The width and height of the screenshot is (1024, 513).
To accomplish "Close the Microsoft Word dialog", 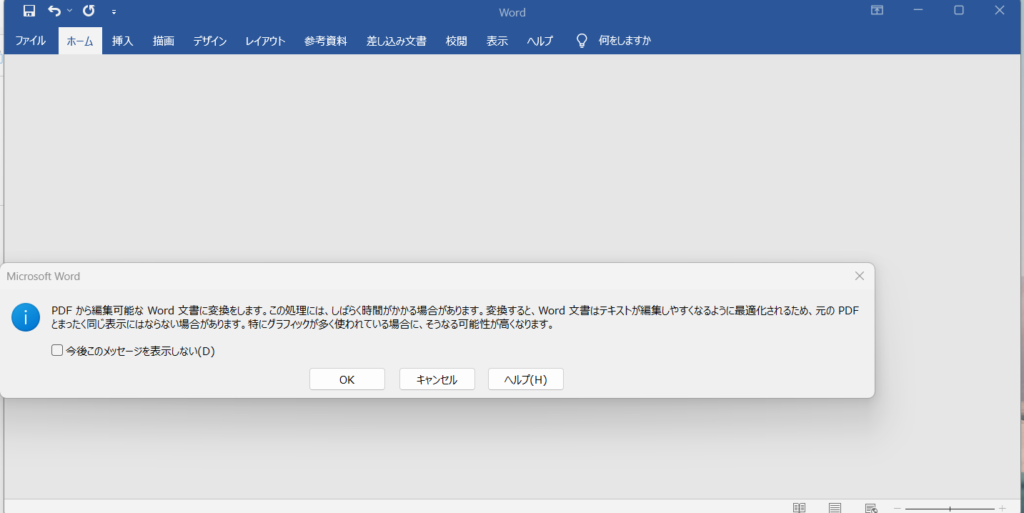I will 859,276.
